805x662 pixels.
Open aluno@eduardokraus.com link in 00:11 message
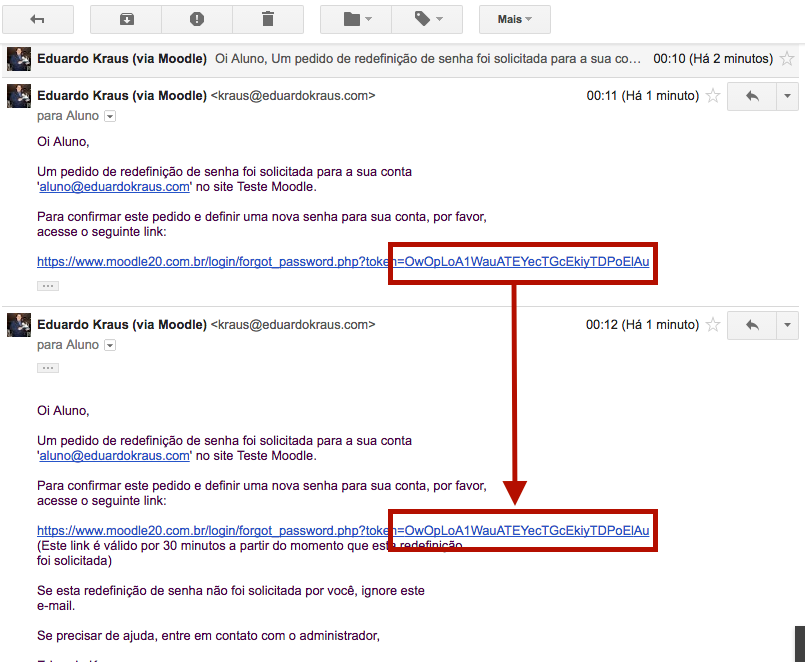pos(114,187)
